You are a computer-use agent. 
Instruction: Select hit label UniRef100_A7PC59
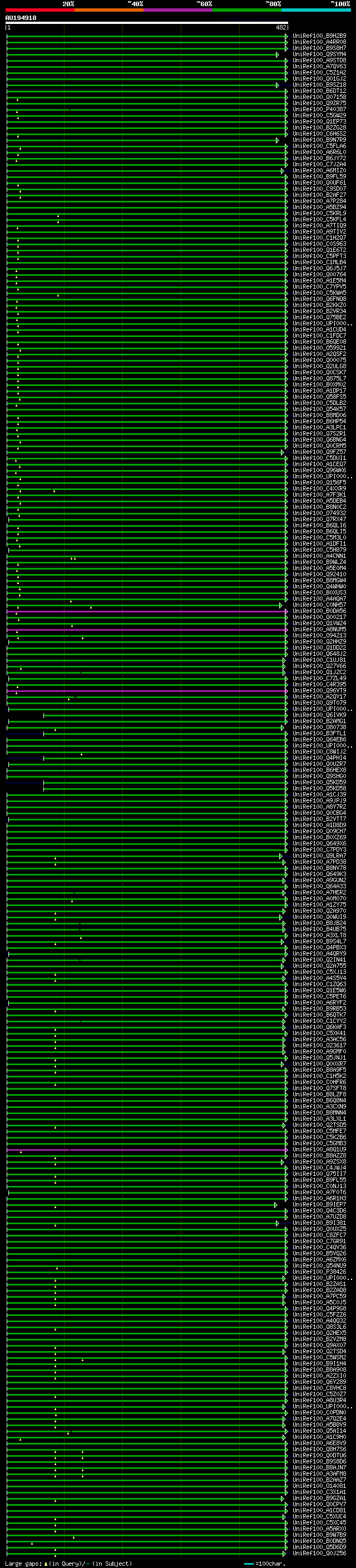click(x=319, y=1296)
